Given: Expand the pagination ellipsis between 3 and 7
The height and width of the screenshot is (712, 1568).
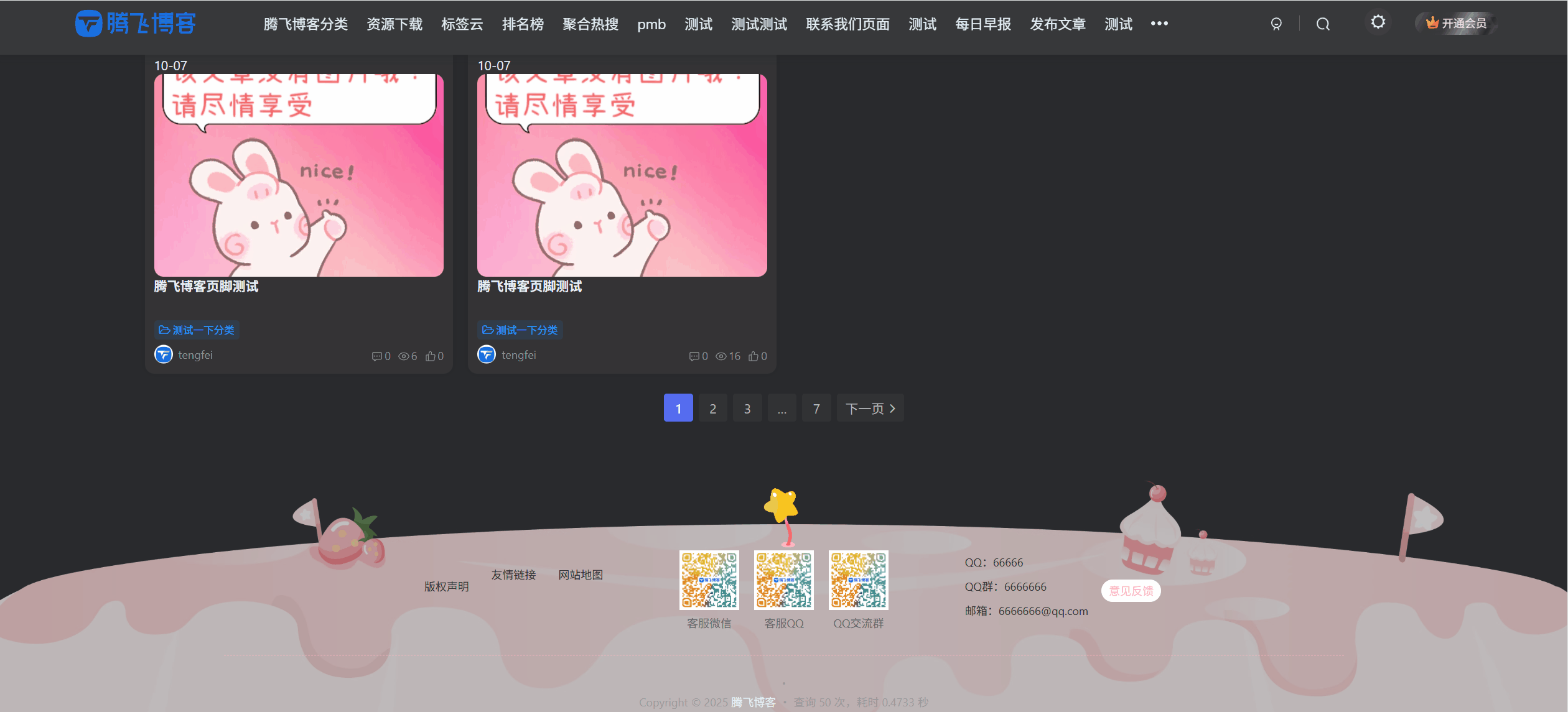Looking at the screenshot, I should pyautogui.click(x=782, y=408).
